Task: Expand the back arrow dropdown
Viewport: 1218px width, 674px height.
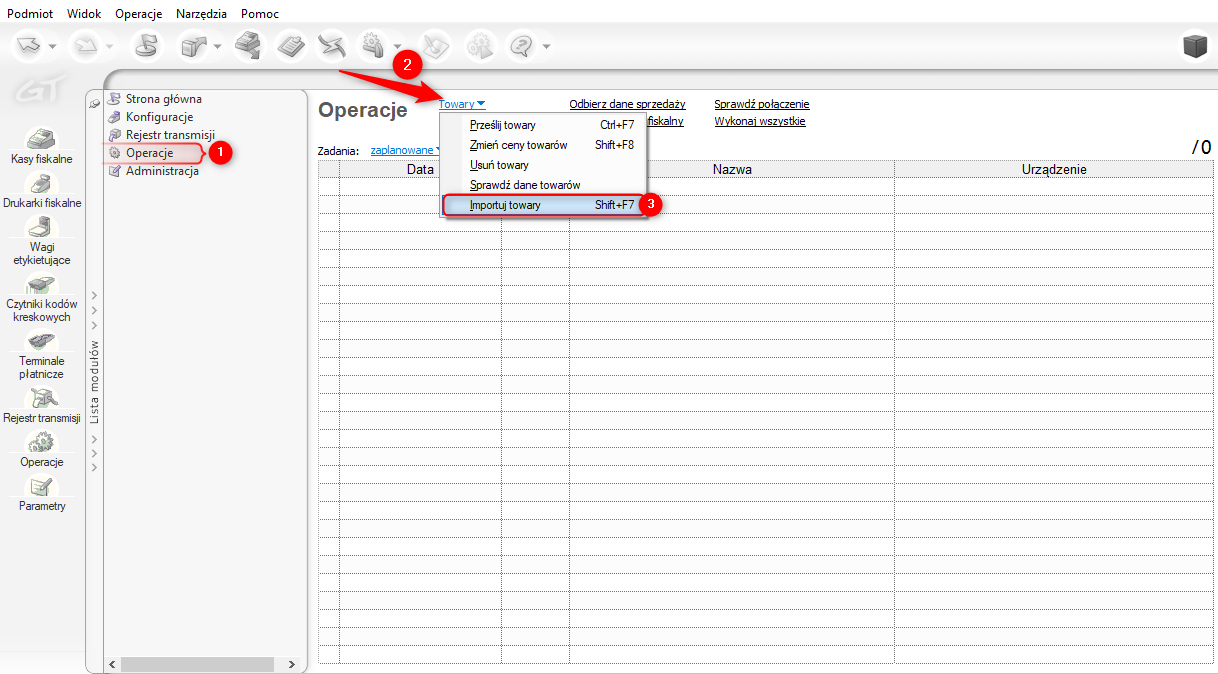Action: coord(52,46)
